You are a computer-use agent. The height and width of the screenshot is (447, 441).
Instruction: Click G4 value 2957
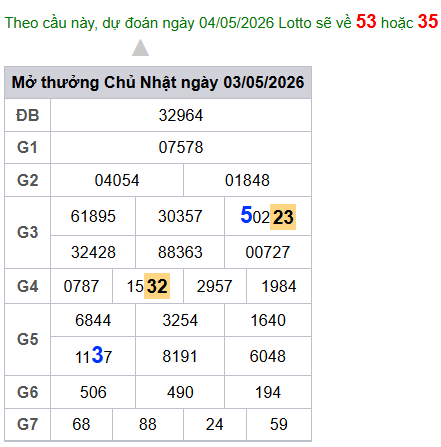[214, 286]
